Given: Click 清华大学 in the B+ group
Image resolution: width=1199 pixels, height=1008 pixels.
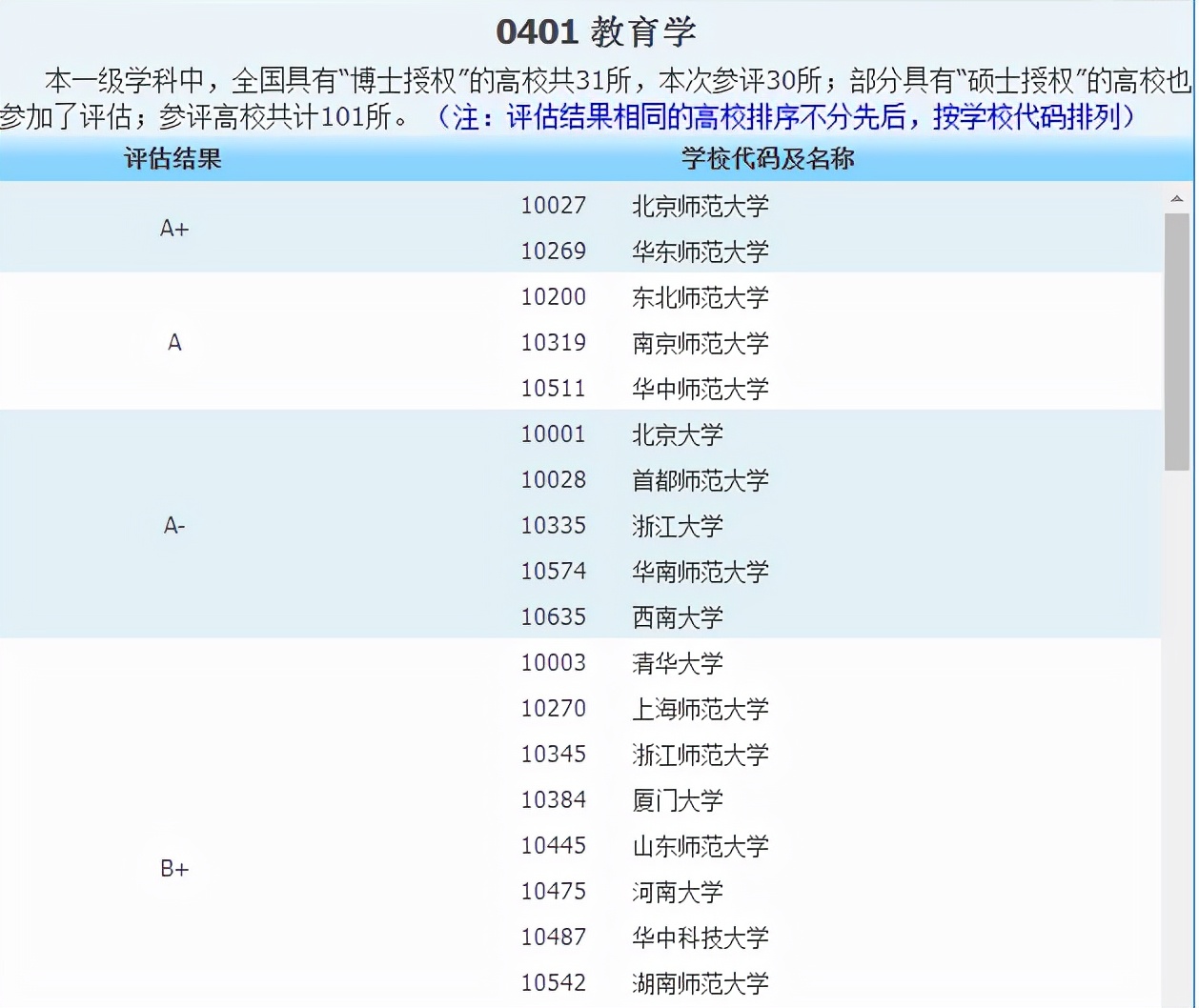Looking at the screenshot, I should (677, 663).
